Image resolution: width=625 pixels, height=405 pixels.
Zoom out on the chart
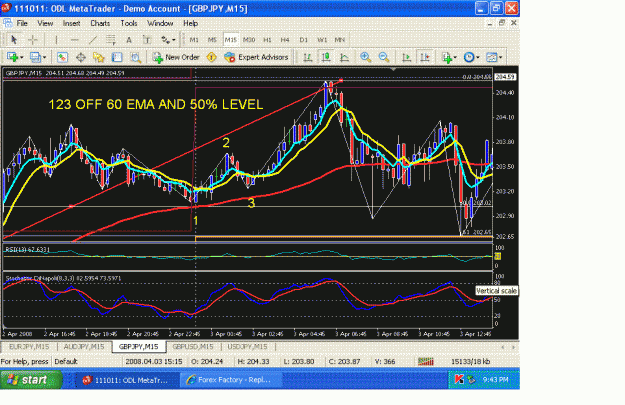pos(383,57)
